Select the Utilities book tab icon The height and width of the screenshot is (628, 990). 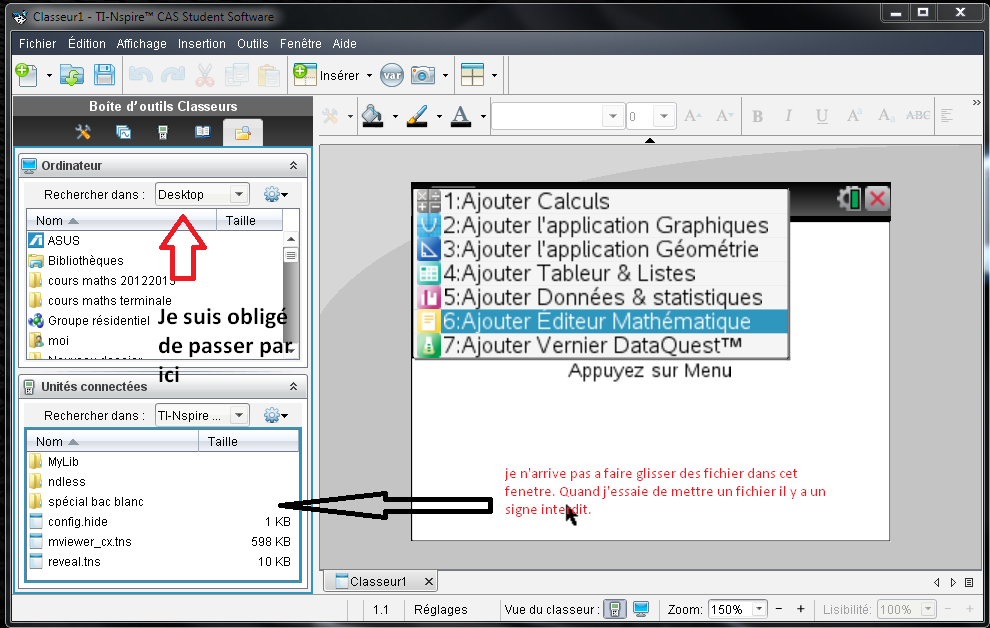[x=203, y=132]
